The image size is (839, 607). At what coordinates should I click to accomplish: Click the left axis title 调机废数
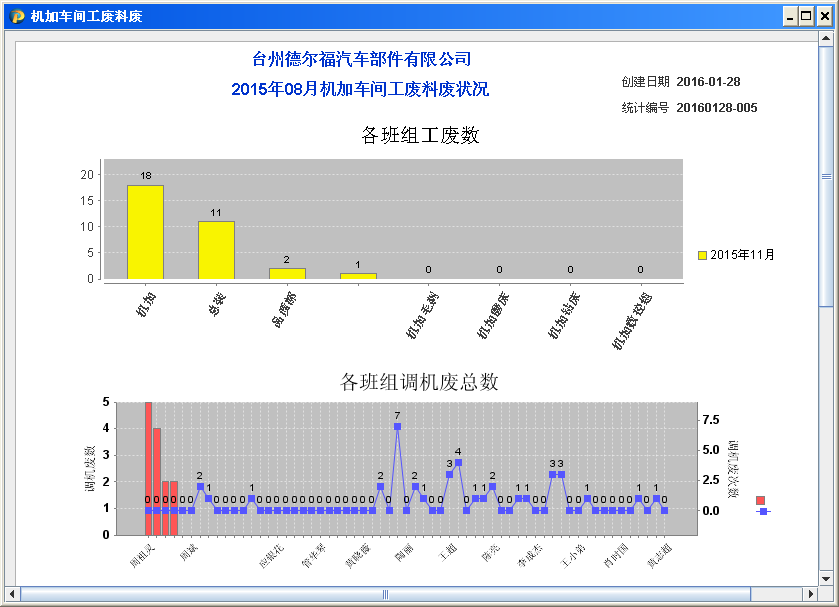click(x=90, y=468)
